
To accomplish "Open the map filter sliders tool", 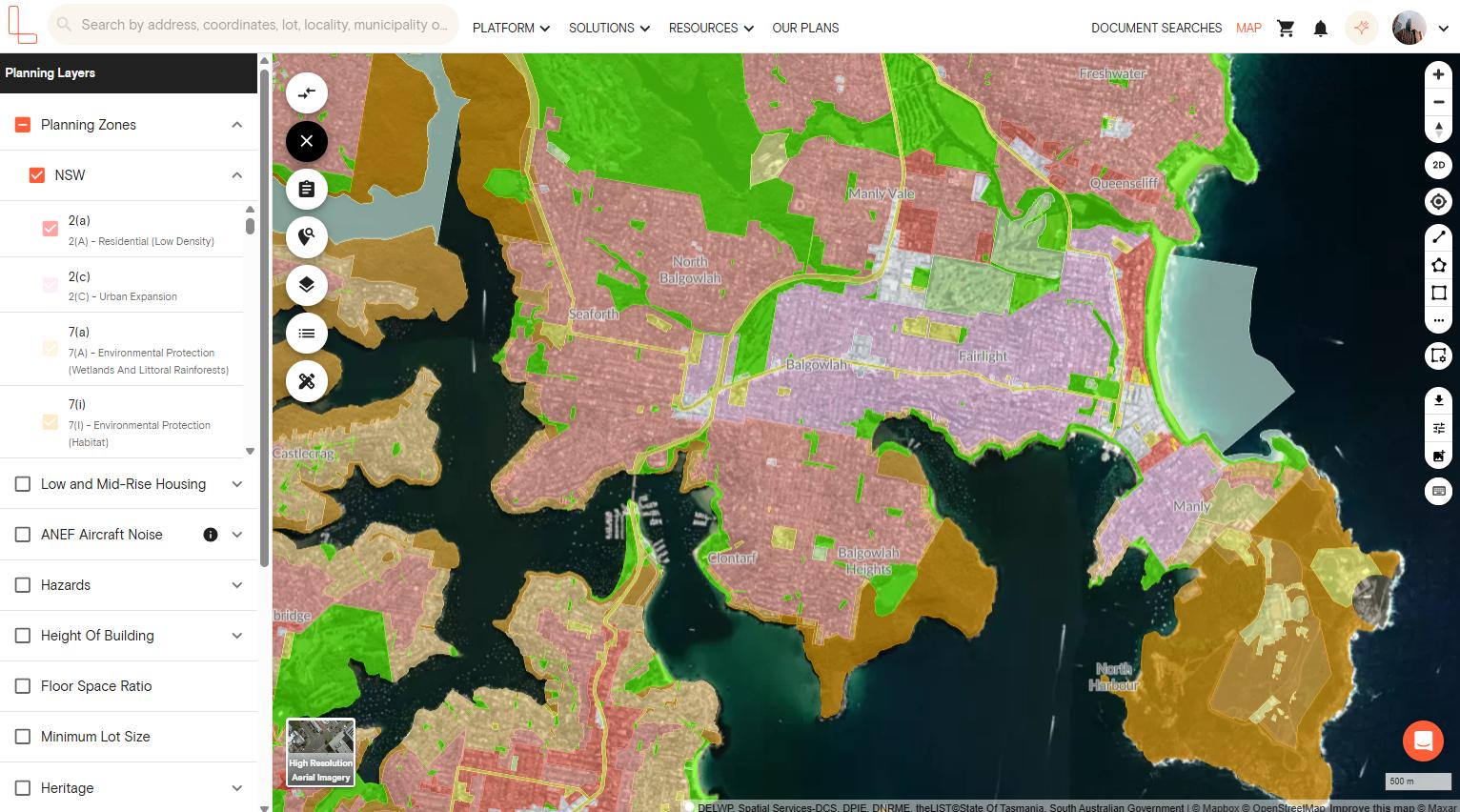I will 1439,428.
